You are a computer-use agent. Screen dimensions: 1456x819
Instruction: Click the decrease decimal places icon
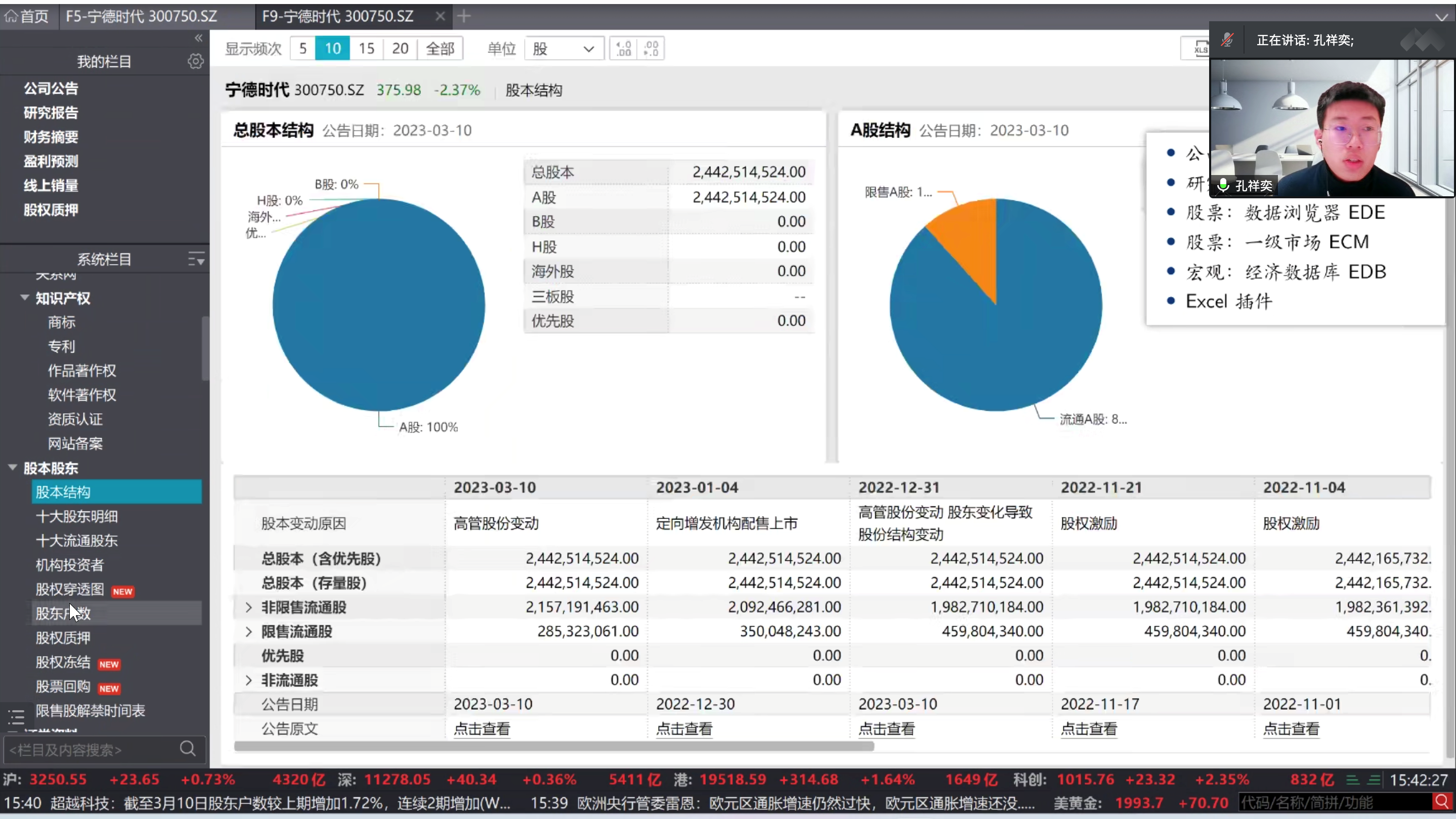(651, 49)
